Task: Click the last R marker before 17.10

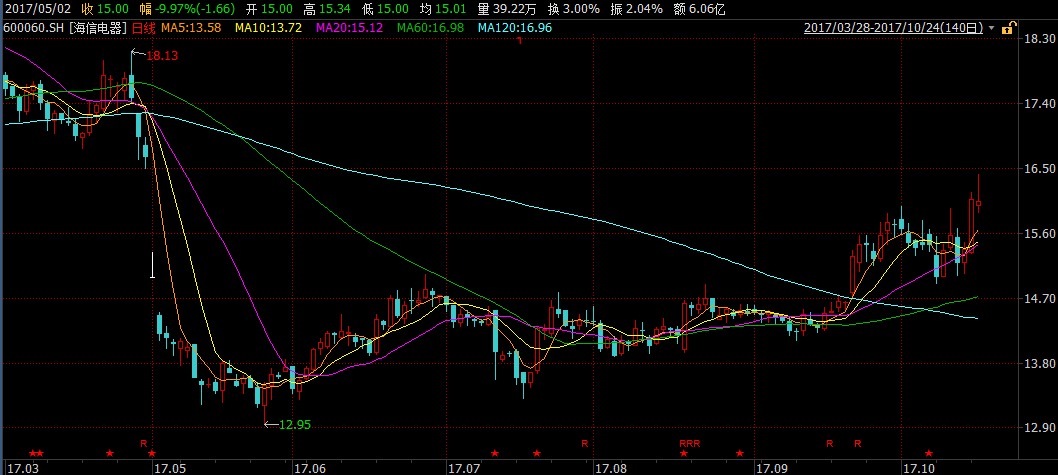Action: (x=858, y=443)
